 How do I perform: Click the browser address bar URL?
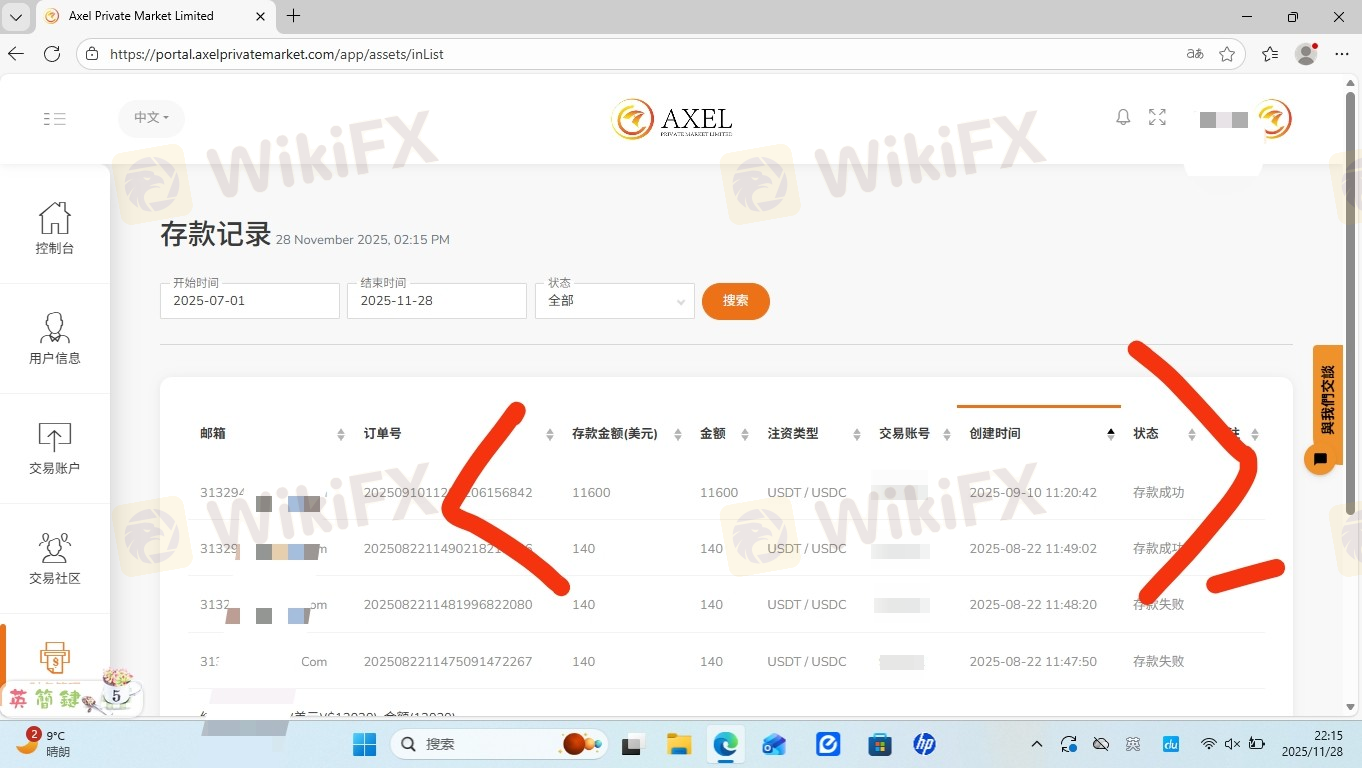[x=277, y=54]
